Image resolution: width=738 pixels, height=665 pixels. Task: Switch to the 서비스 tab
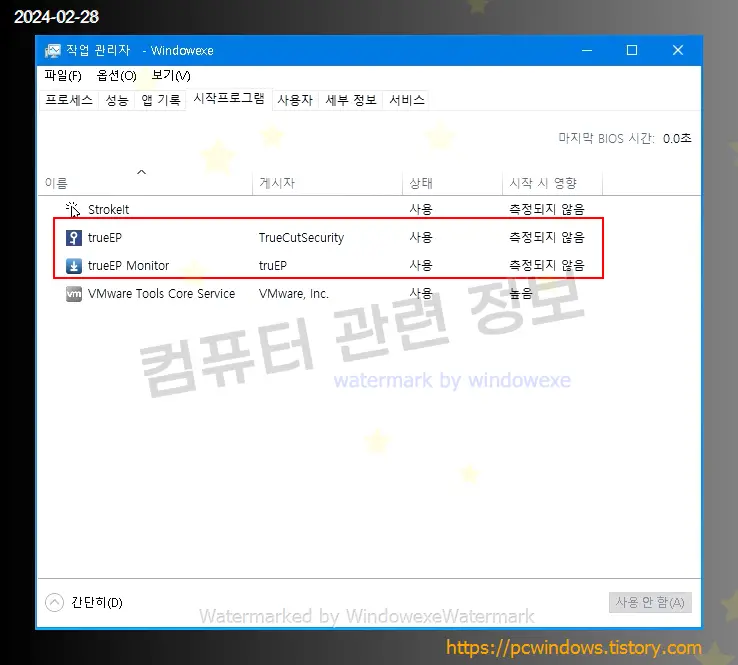(407, 100)
